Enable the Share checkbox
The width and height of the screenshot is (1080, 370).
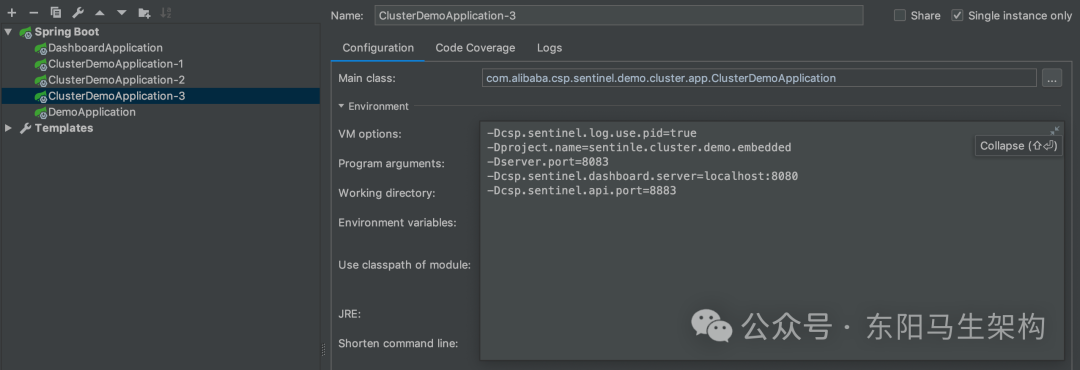pos(900,15)
